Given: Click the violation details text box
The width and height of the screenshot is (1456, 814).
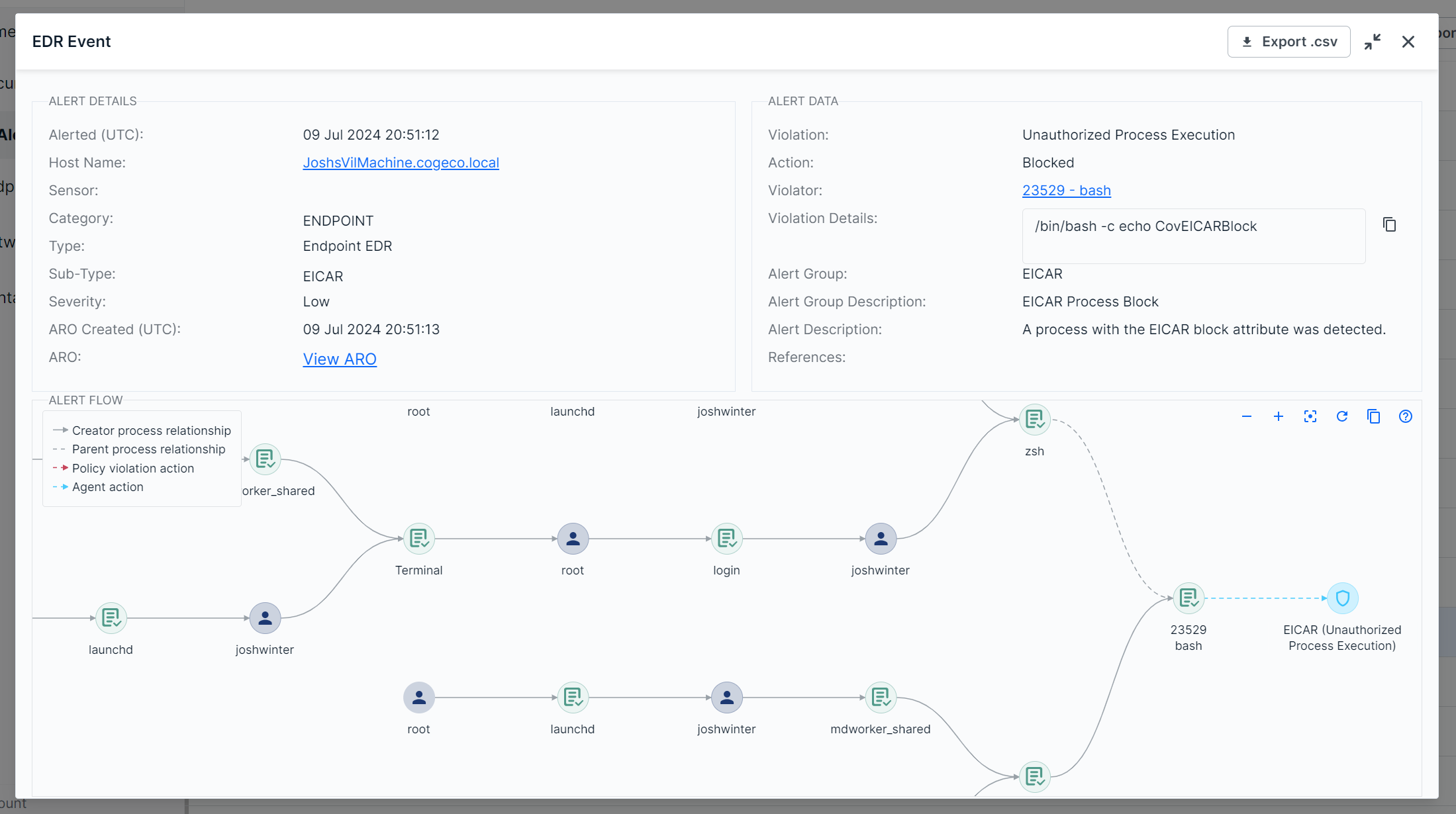Looking at the screenshot, I should point(1193,236).
